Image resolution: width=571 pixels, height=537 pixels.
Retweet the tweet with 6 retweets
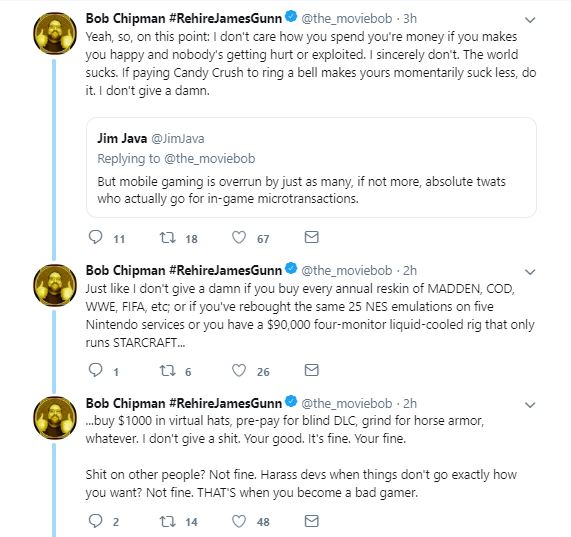pyautogui.click(x=168, y=371)
